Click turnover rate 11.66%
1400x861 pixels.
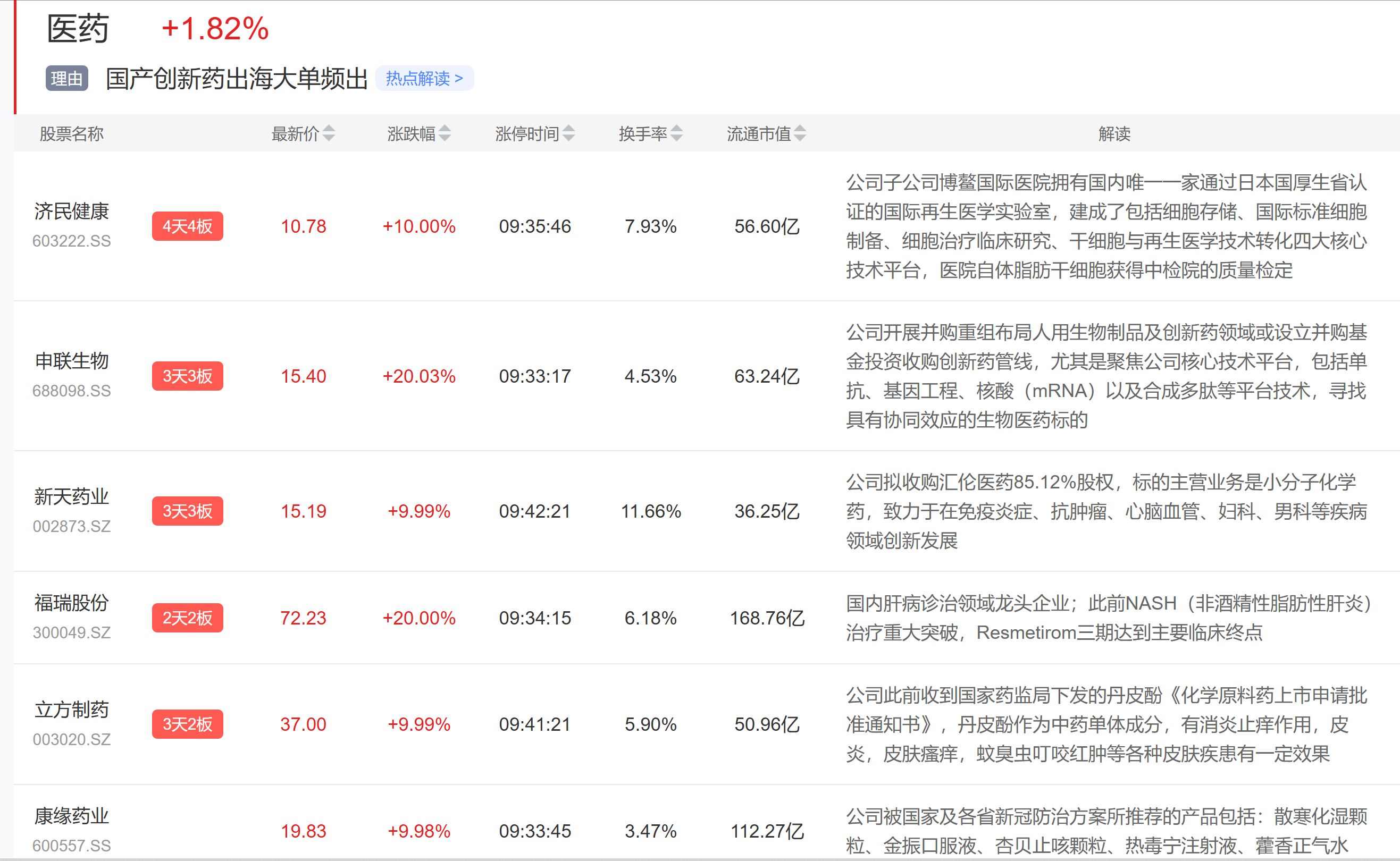tap(650, 511)
